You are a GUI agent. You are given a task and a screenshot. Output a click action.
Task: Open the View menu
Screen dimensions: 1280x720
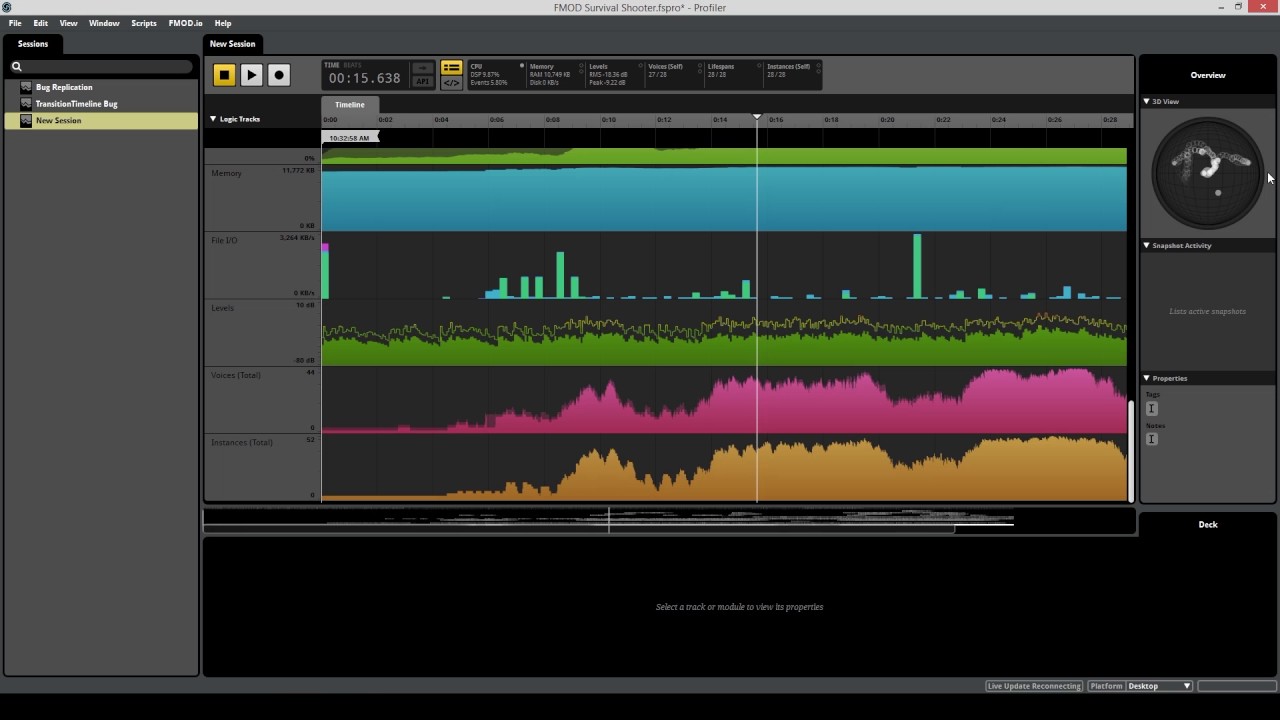point(68,23)
